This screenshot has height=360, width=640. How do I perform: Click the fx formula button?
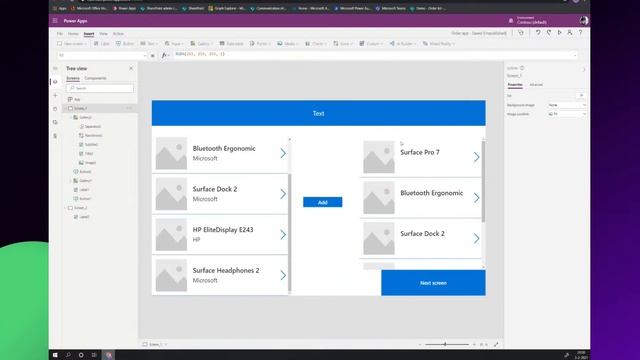(x=165, y=55)
